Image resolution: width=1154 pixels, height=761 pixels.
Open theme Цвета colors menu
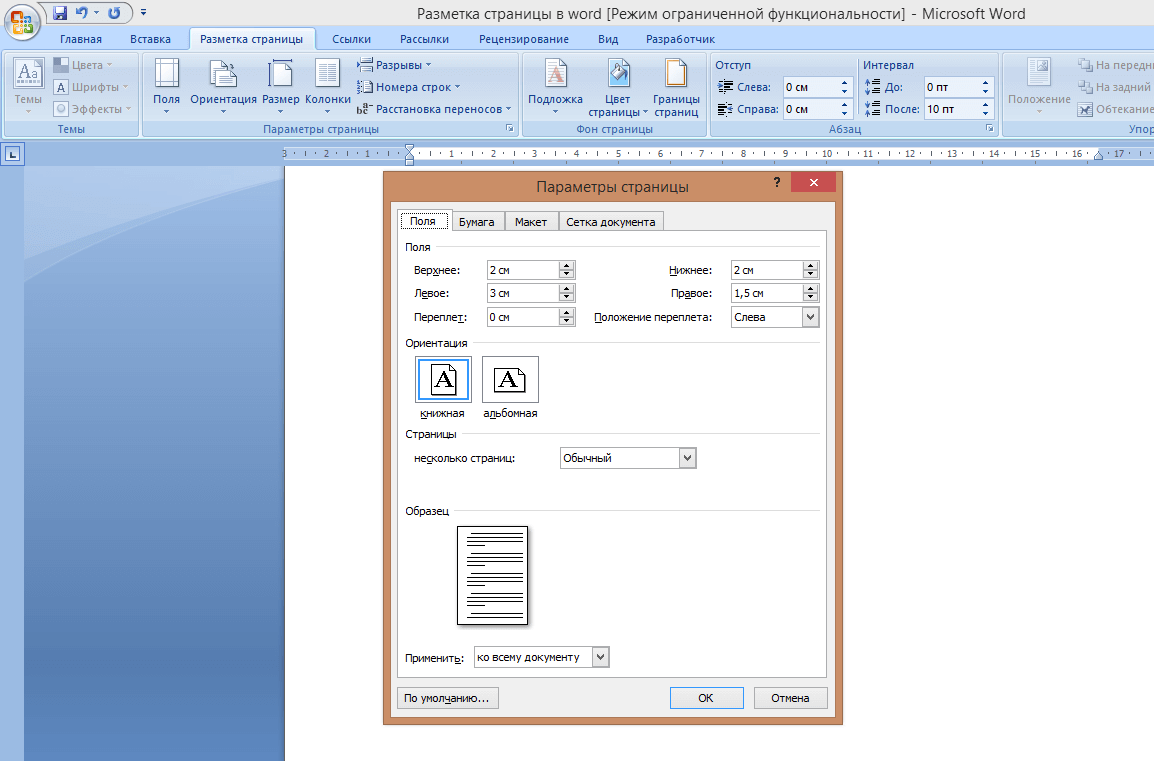click(x=82, y=65)
